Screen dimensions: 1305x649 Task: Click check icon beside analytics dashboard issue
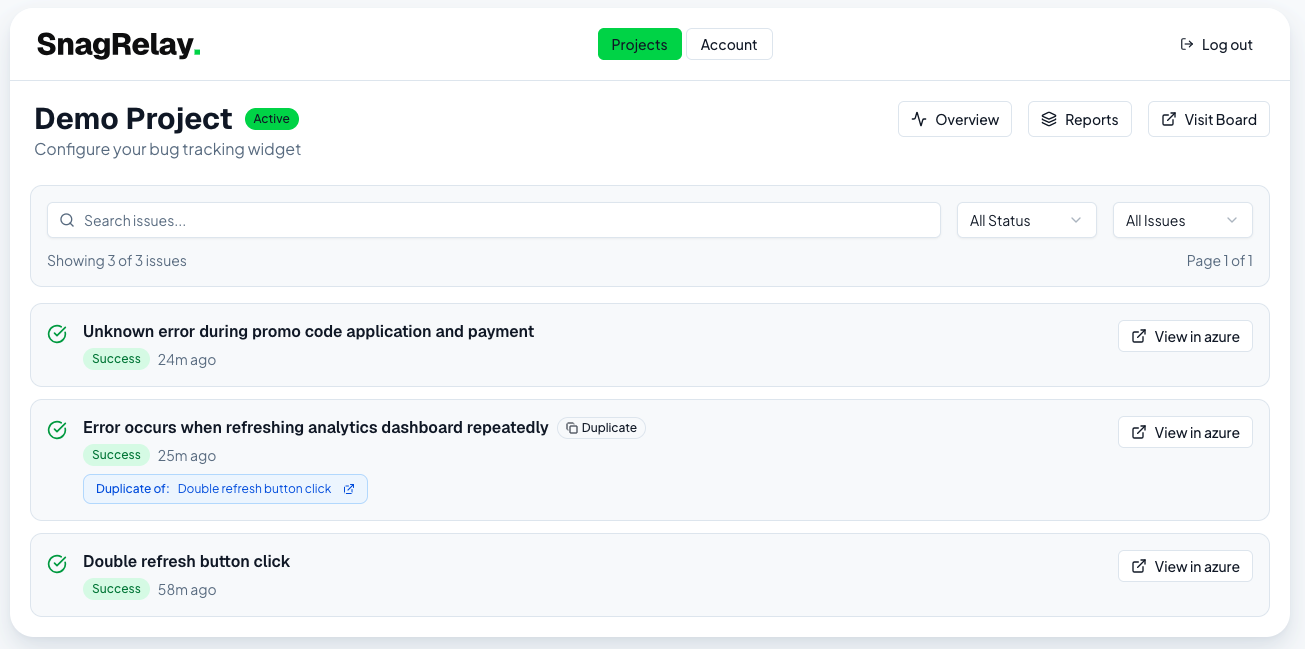[57, 430]
